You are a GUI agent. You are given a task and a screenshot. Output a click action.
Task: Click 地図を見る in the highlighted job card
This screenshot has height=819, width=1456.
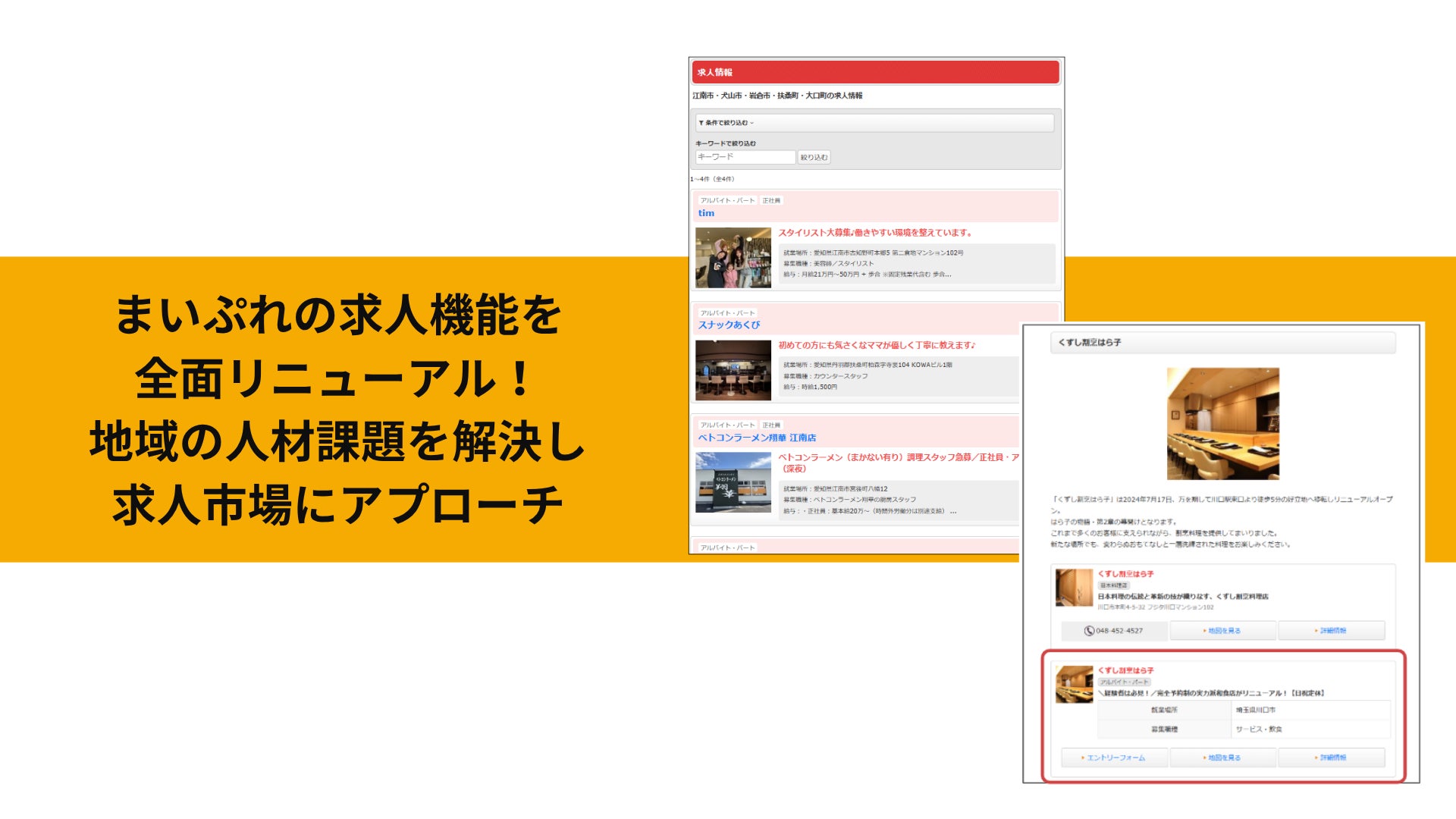tap(1222, 758)
